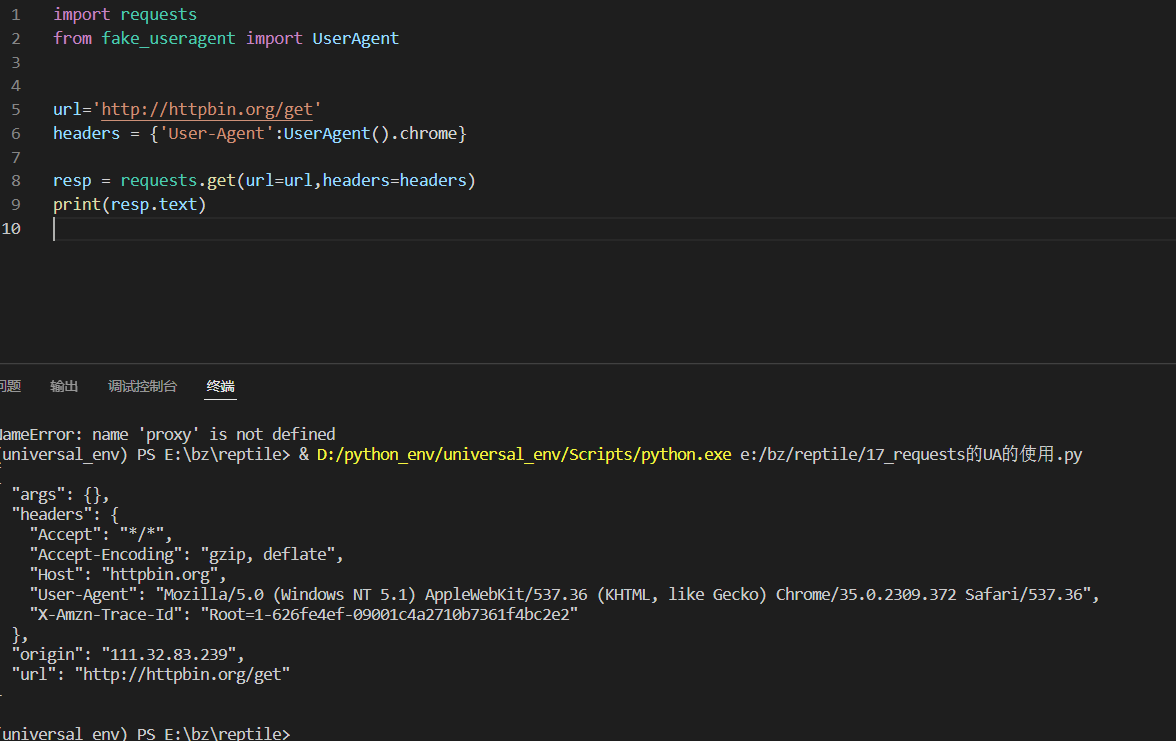Follow the http://httpbin.org/get link in code

click(207, 110)
